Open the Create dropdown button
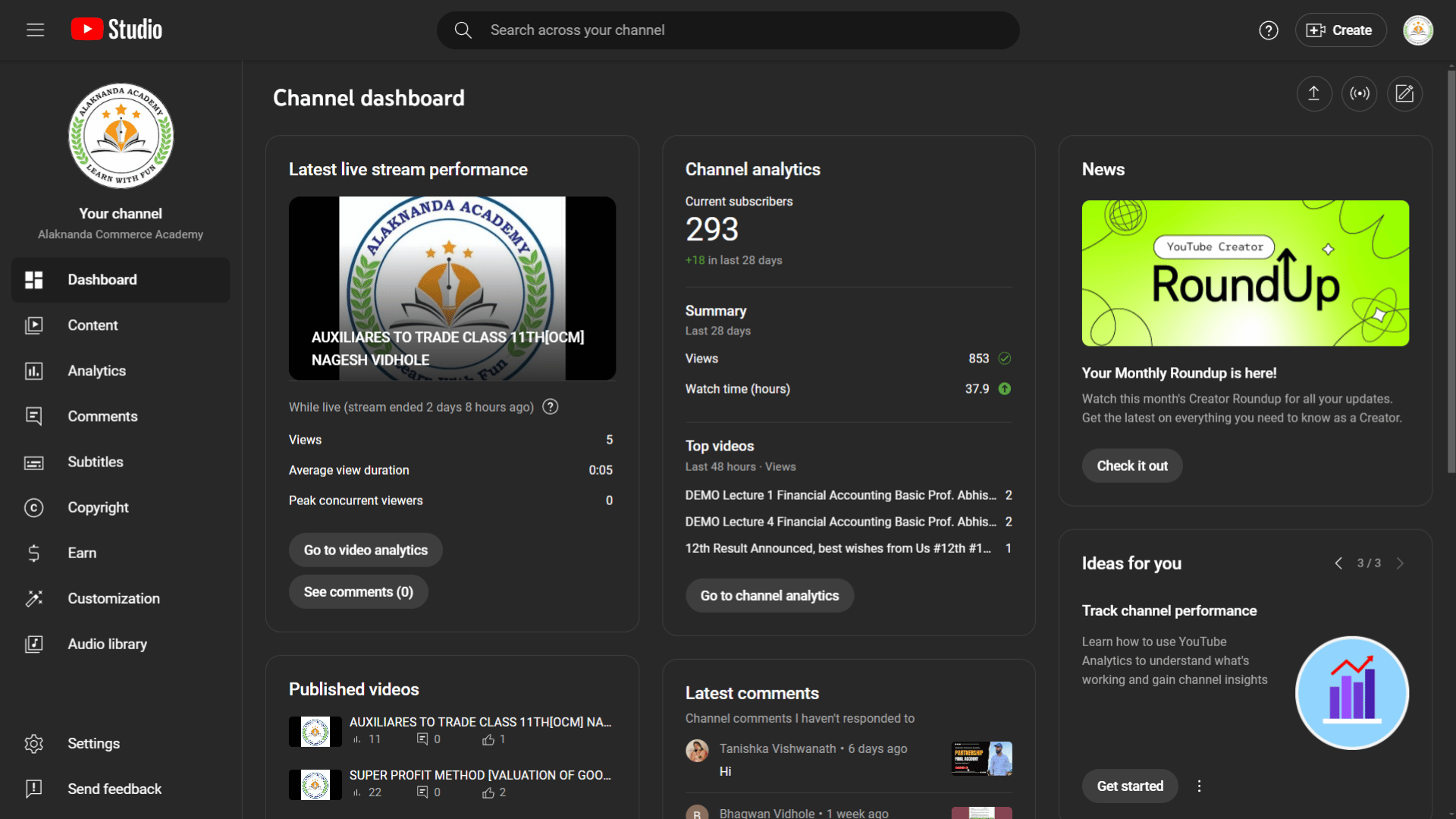The width and height of the screenshot is (1456, 819). [x=1340, y=30]
